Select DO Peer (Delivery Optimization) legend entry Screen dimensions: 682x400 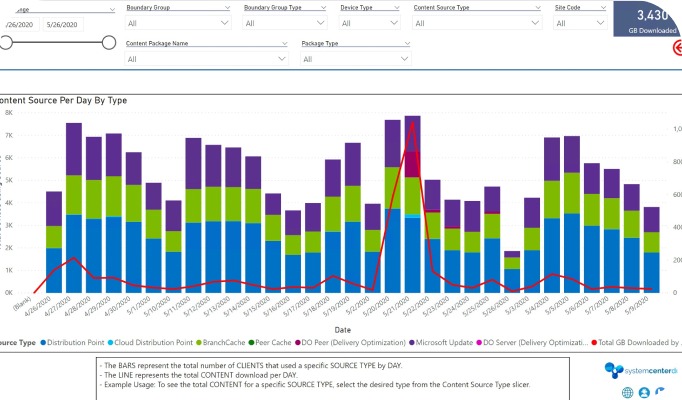pyautogui.click(x=350, y=343)
